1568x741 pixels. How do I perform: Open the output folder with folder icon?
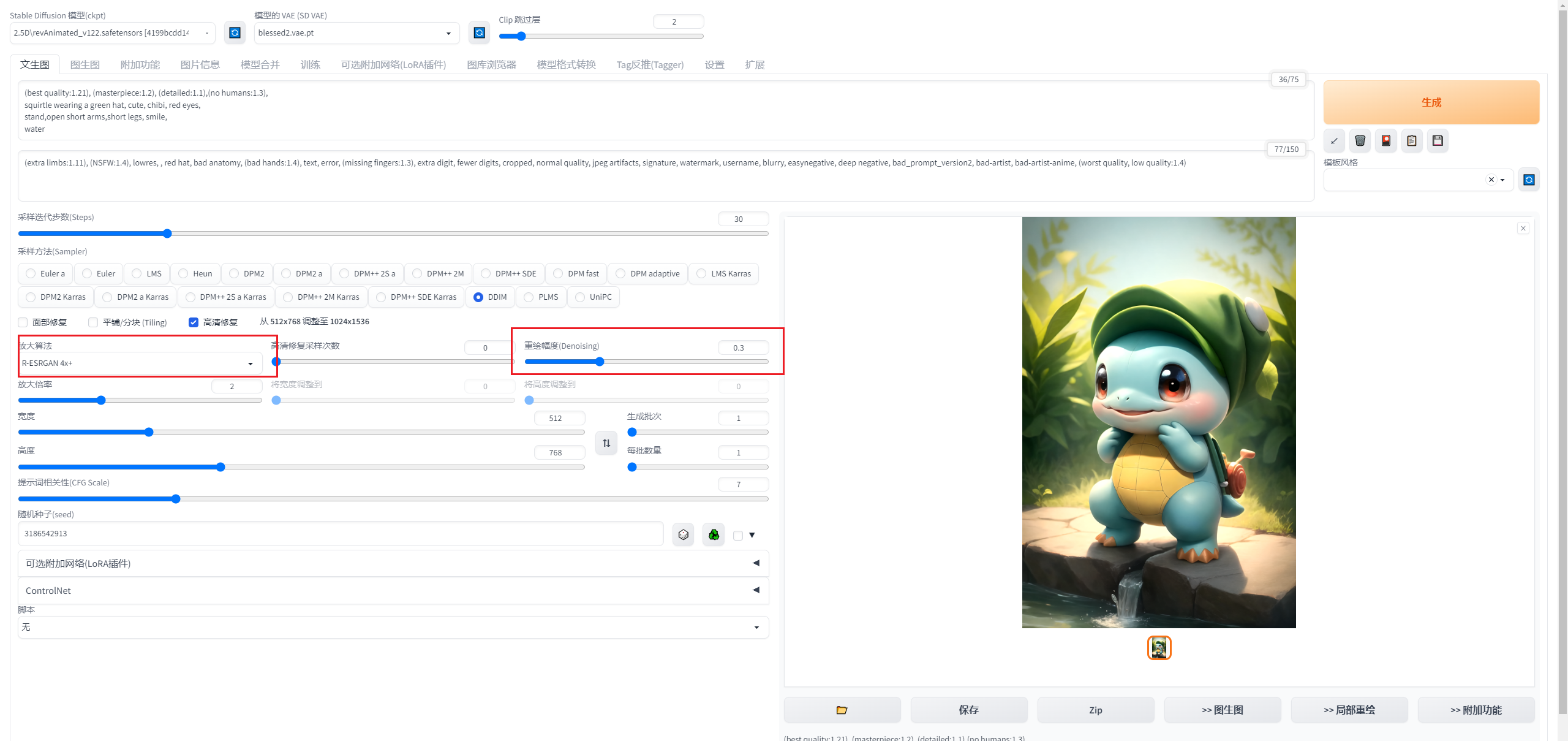842,710
